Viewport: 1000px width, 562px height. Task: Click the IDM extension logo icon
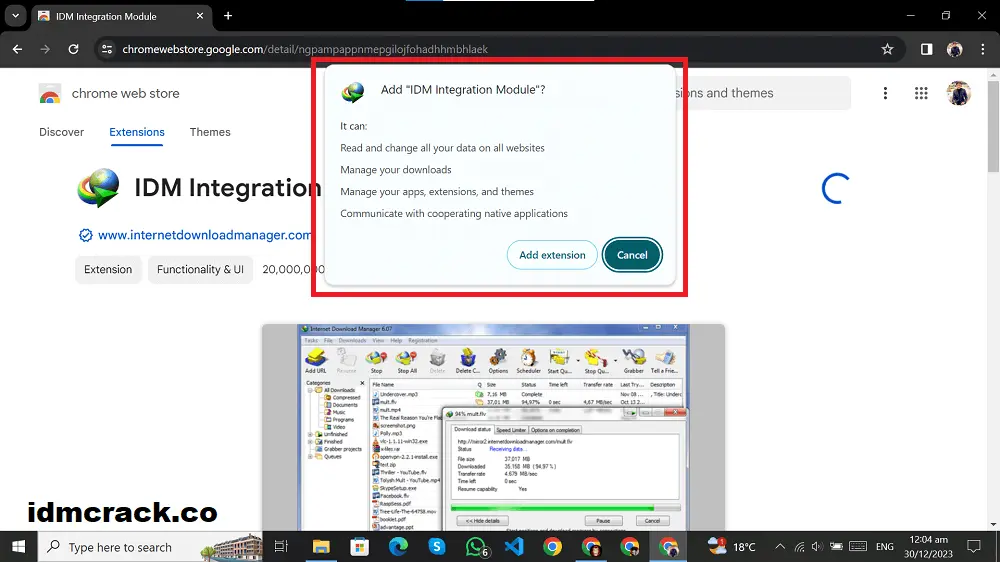tap(98, 188)
